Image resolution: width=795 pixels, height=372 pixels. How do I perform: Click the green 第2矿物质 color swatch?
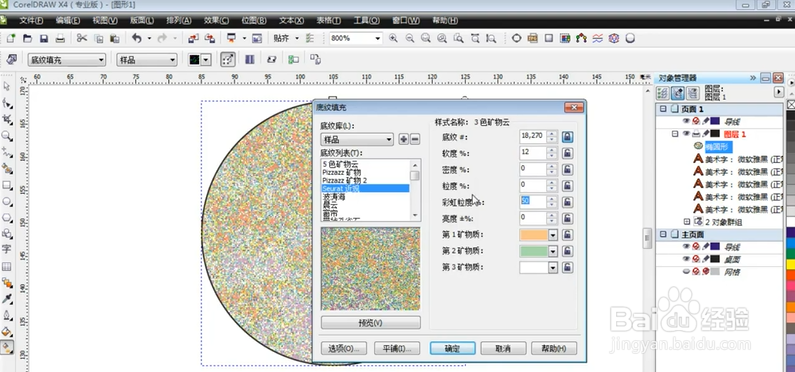[534, 251]
